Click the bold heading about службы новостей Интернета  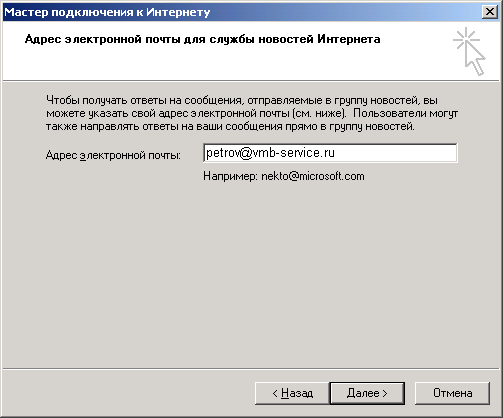[x=202, y=39]
